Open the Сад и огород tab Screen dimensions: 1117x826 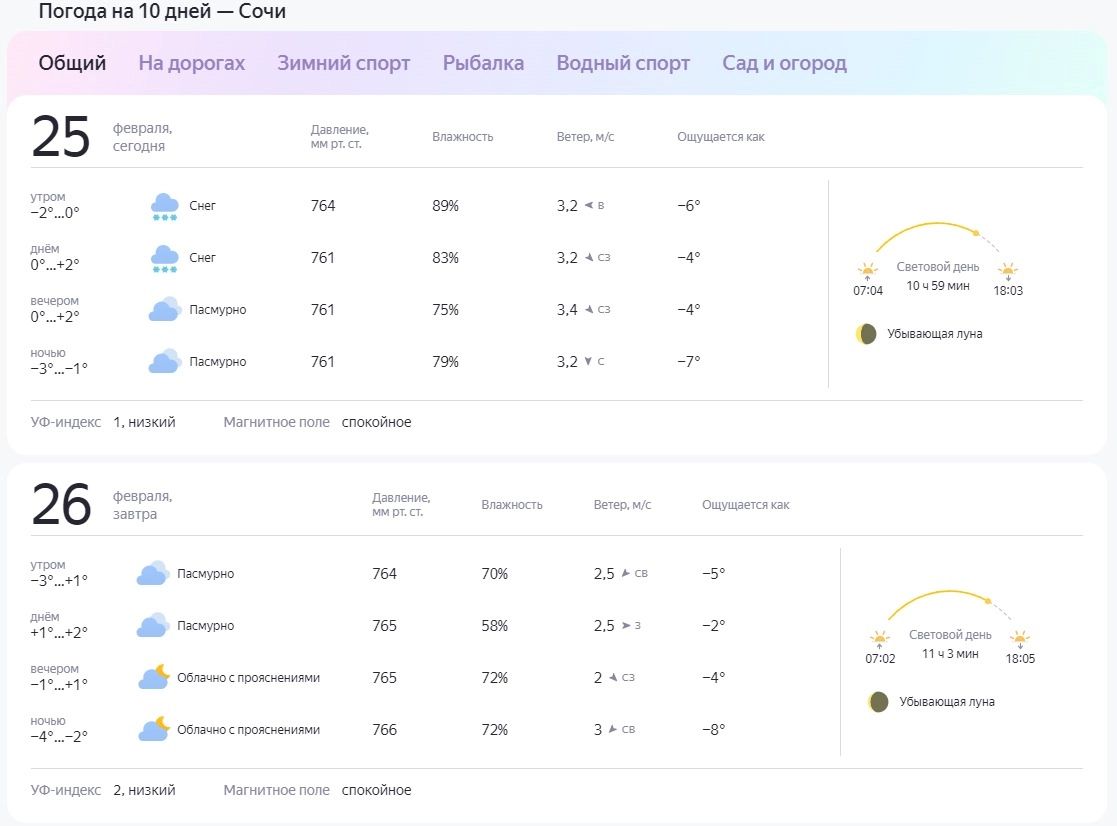point(784,63)
